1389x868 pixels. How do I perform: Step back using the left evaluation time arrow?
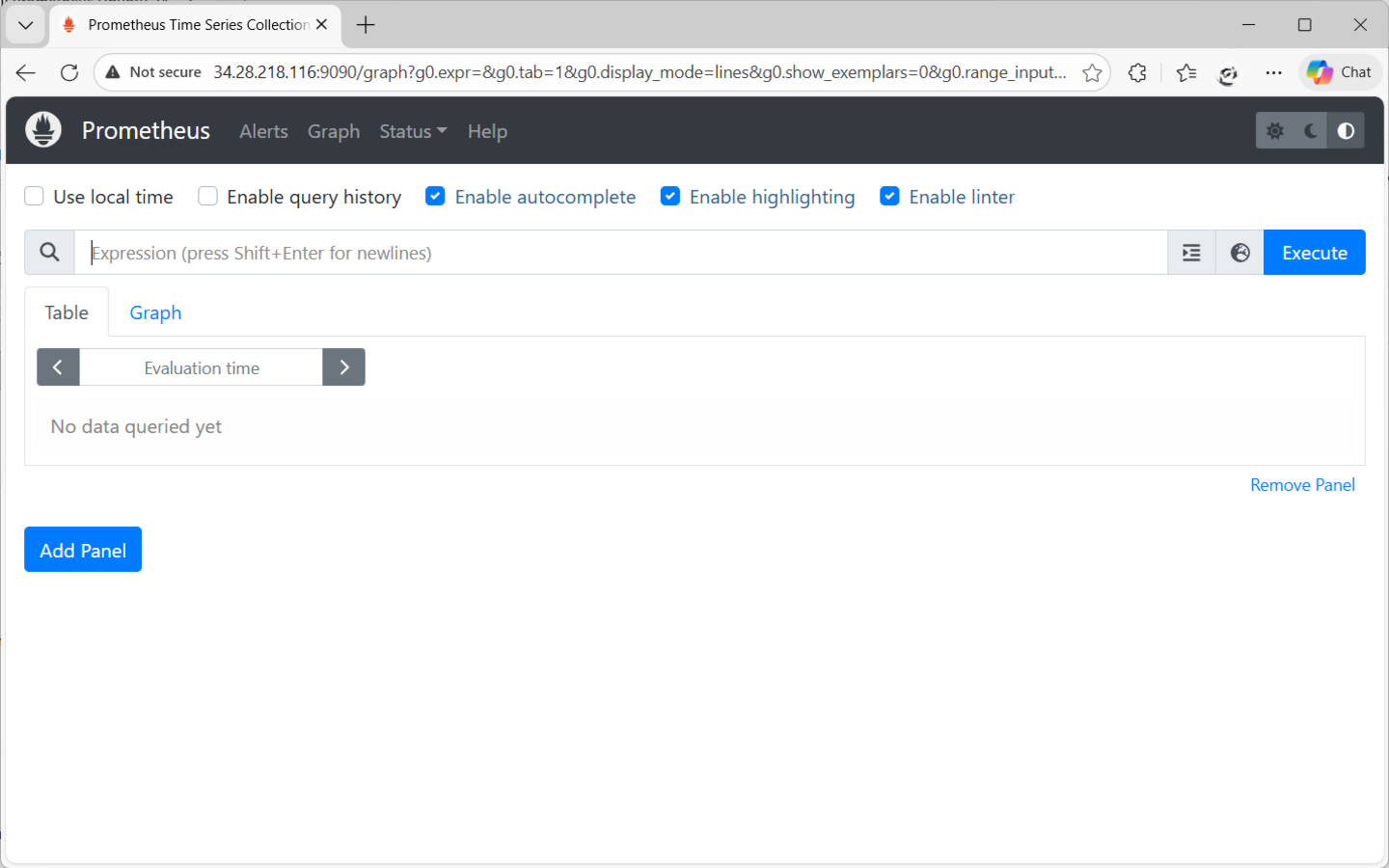[x=58, y=366]
